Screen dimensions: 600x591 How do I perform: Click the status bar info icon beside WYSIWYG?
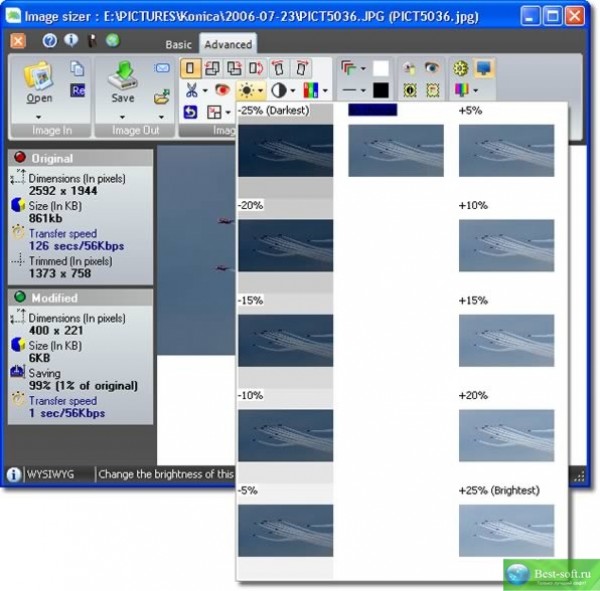[13, 475]
